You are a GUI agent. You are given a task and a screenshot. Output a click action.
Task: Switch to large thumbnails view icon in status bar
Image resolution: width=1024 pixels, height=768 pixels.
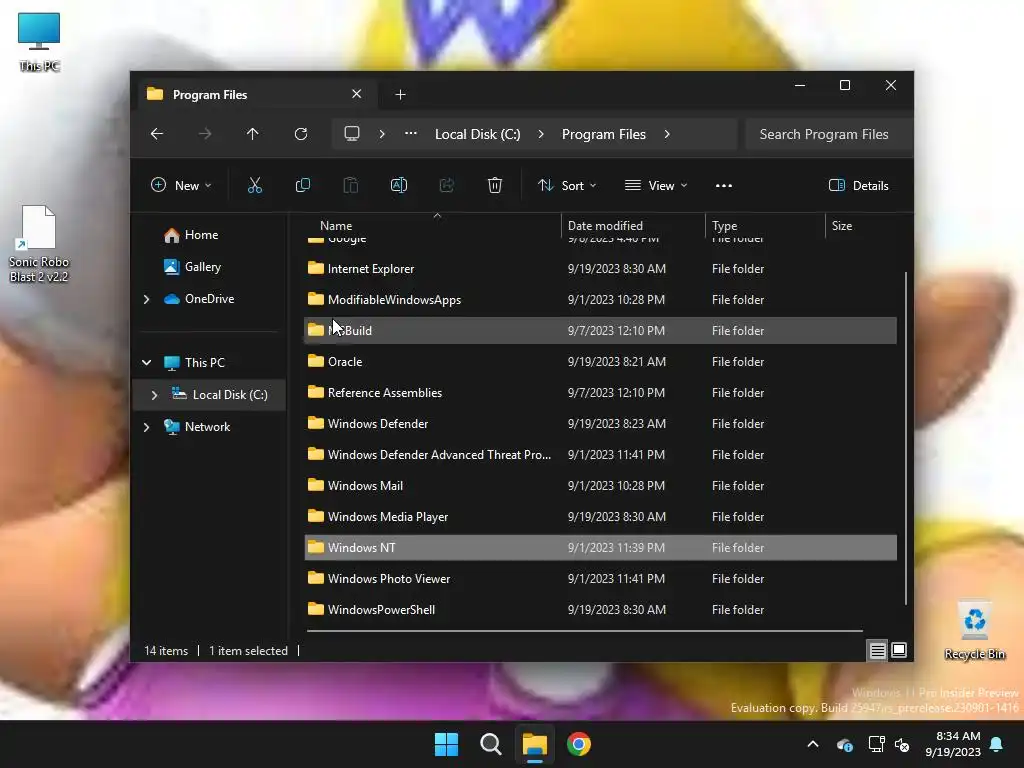pos(899,650)
